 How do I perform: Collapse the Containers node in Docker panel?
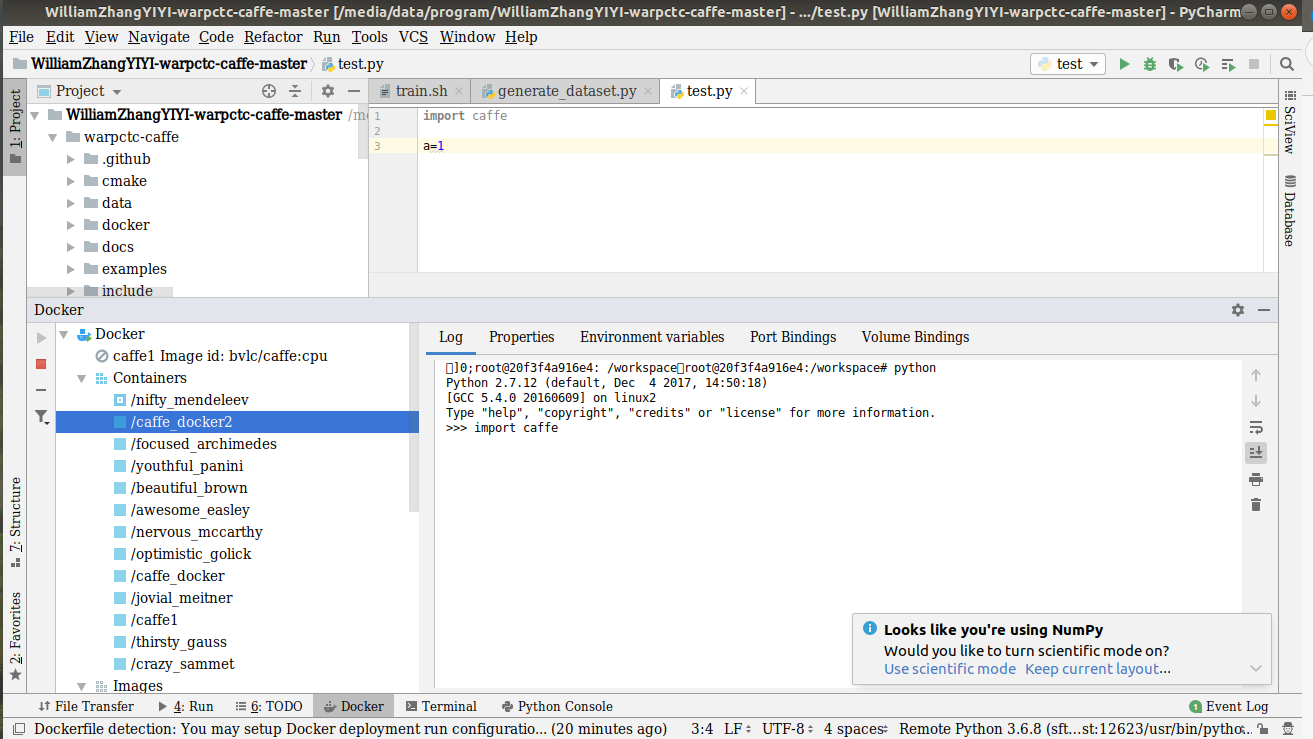(x=81, y=378)
